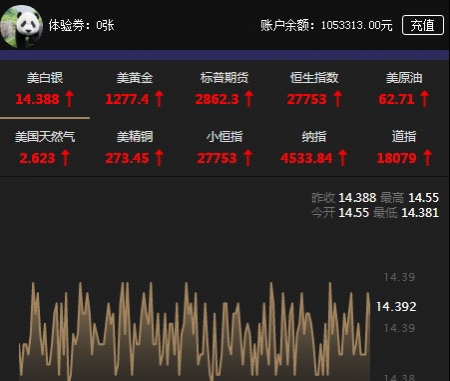Select the 纳指 tab
The width and height of the screenshot is (450, 381).
point(314,148)
